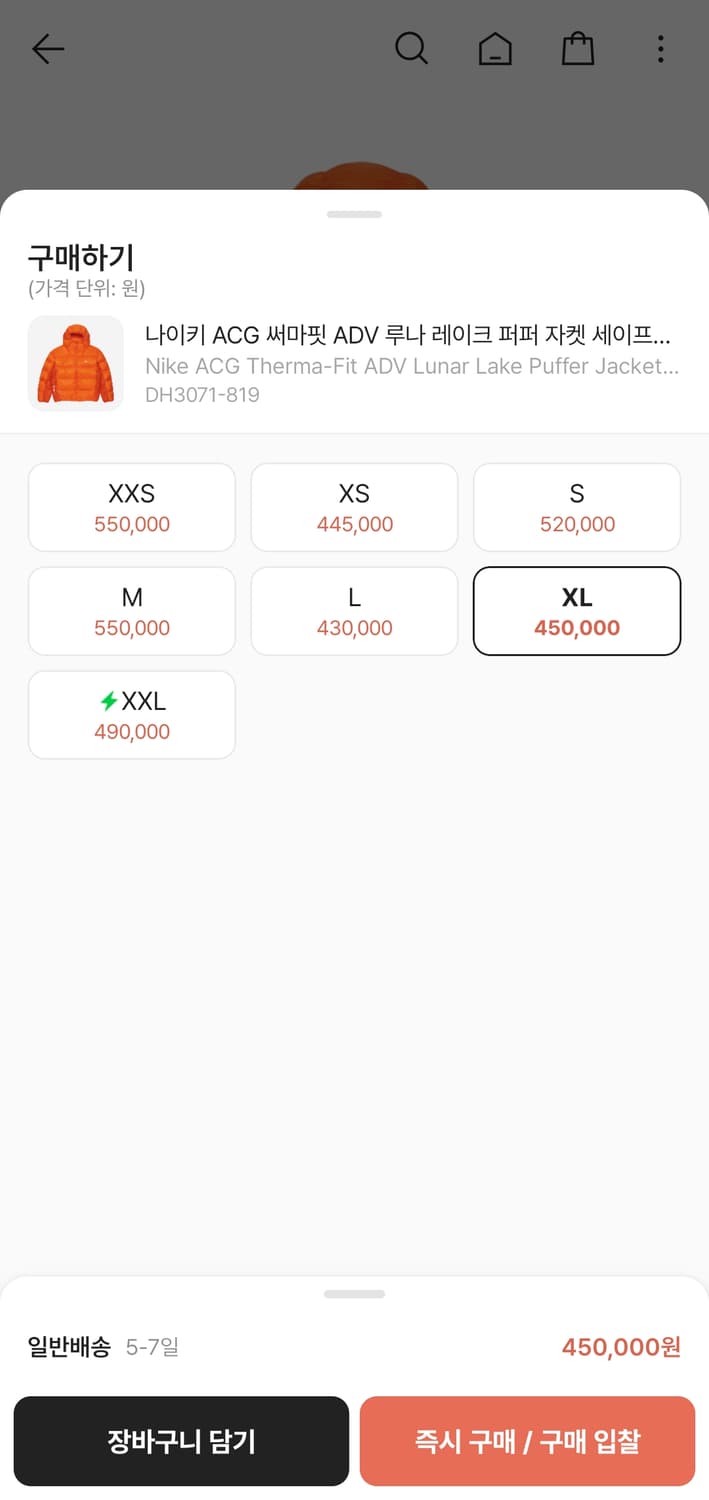Open the three-dot overflow menu icon
Viewport: 709px width, 1500px height.
(x=661, y=48)
